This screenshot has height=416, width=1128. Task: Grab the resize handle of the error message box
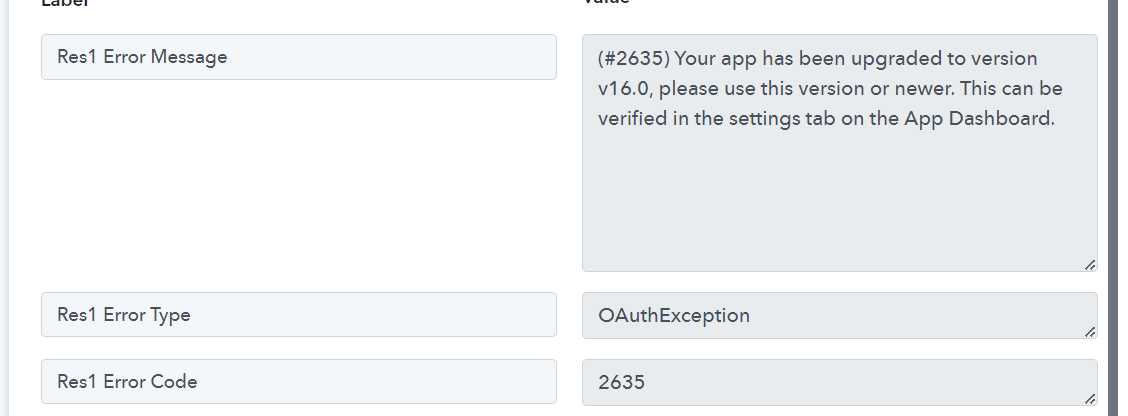[1089, 264]
